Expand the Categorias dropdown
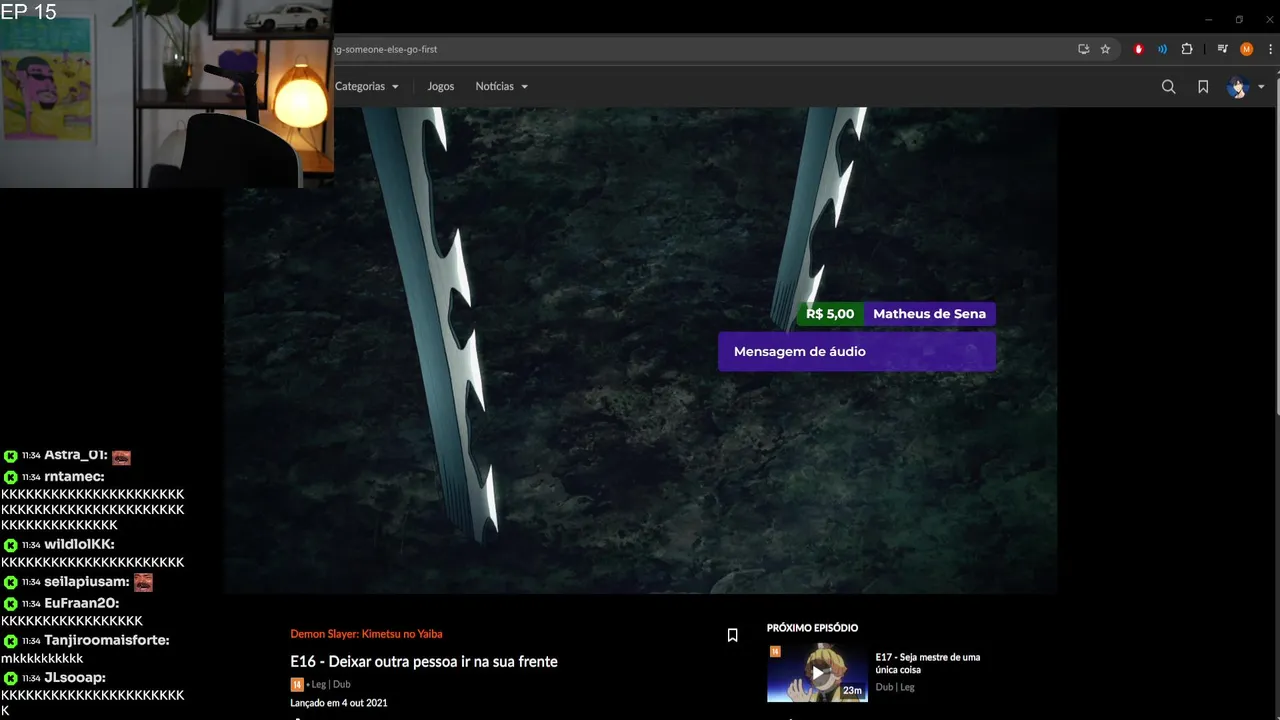 tap(367, 86)
